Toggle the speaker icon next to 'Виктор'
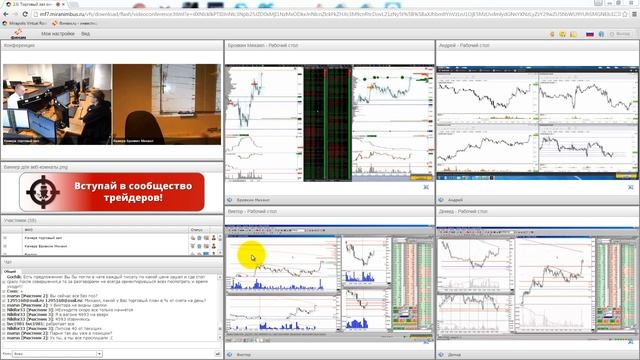640x360 pixels. click(230, 355)
